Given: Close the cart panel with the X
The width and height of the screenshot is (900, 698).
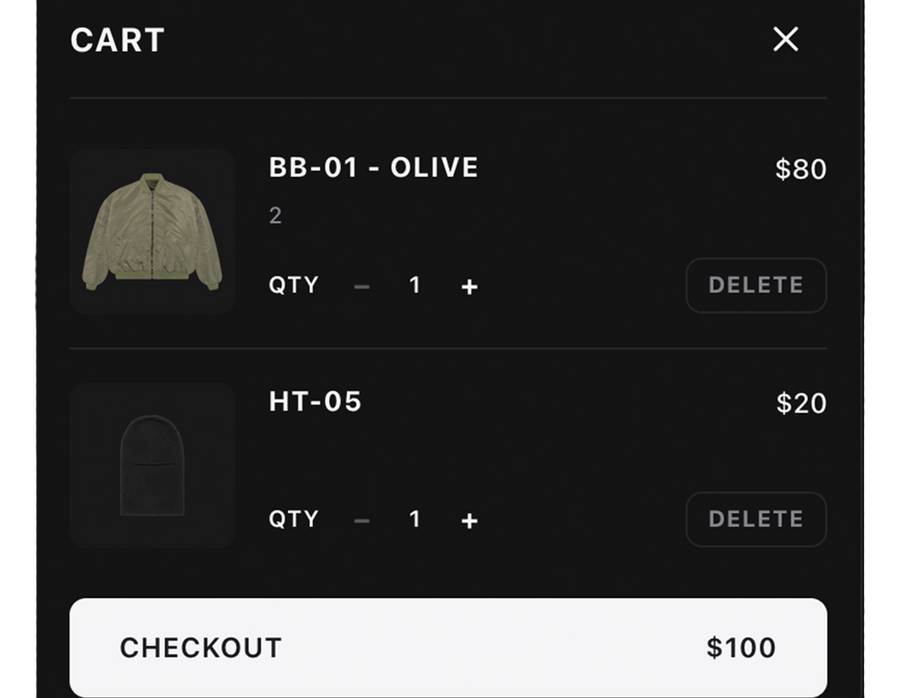Looking at the screenshot, I should (x=786, y=39).
